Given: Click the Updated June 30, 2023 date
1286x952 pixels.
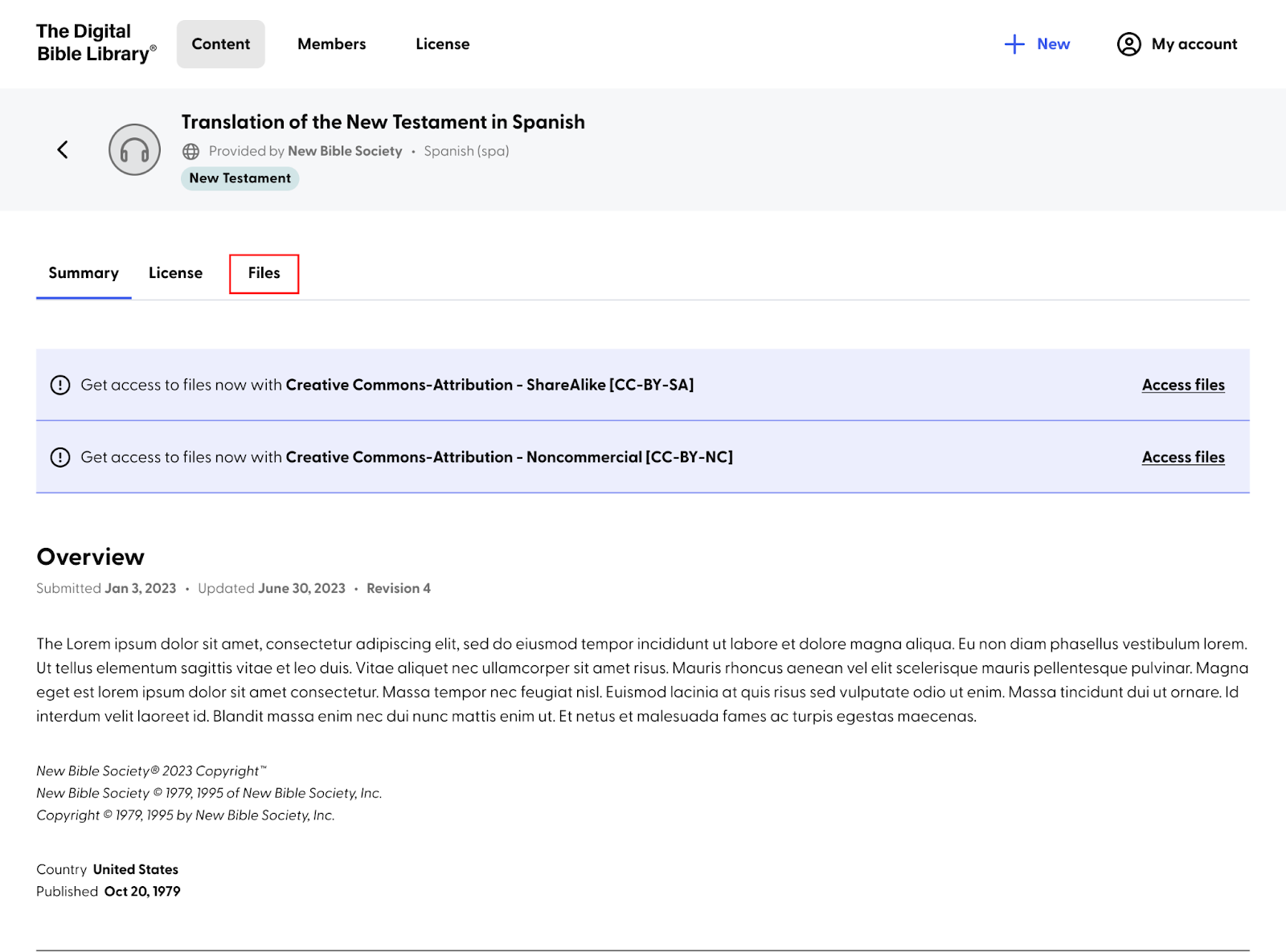Looking at the screenshot, I should tap(272, 588).
